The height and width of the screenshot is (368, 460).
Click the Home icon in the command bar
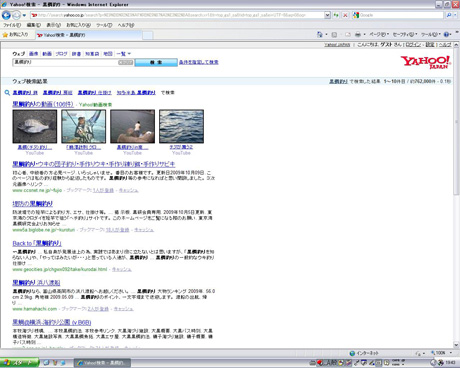tap(320, 34)
